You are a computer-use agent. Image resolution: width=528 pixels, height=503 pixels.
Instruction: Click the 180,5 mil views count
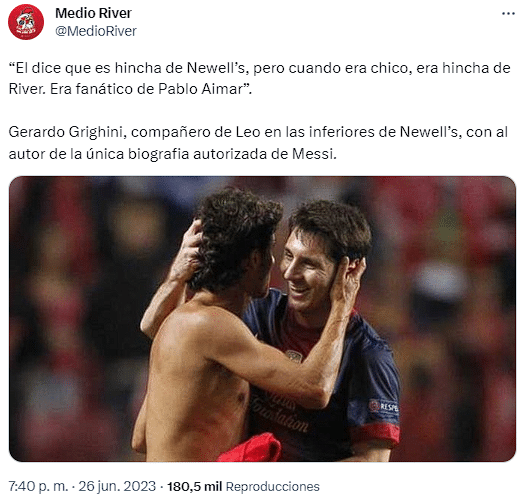[194, 487]
